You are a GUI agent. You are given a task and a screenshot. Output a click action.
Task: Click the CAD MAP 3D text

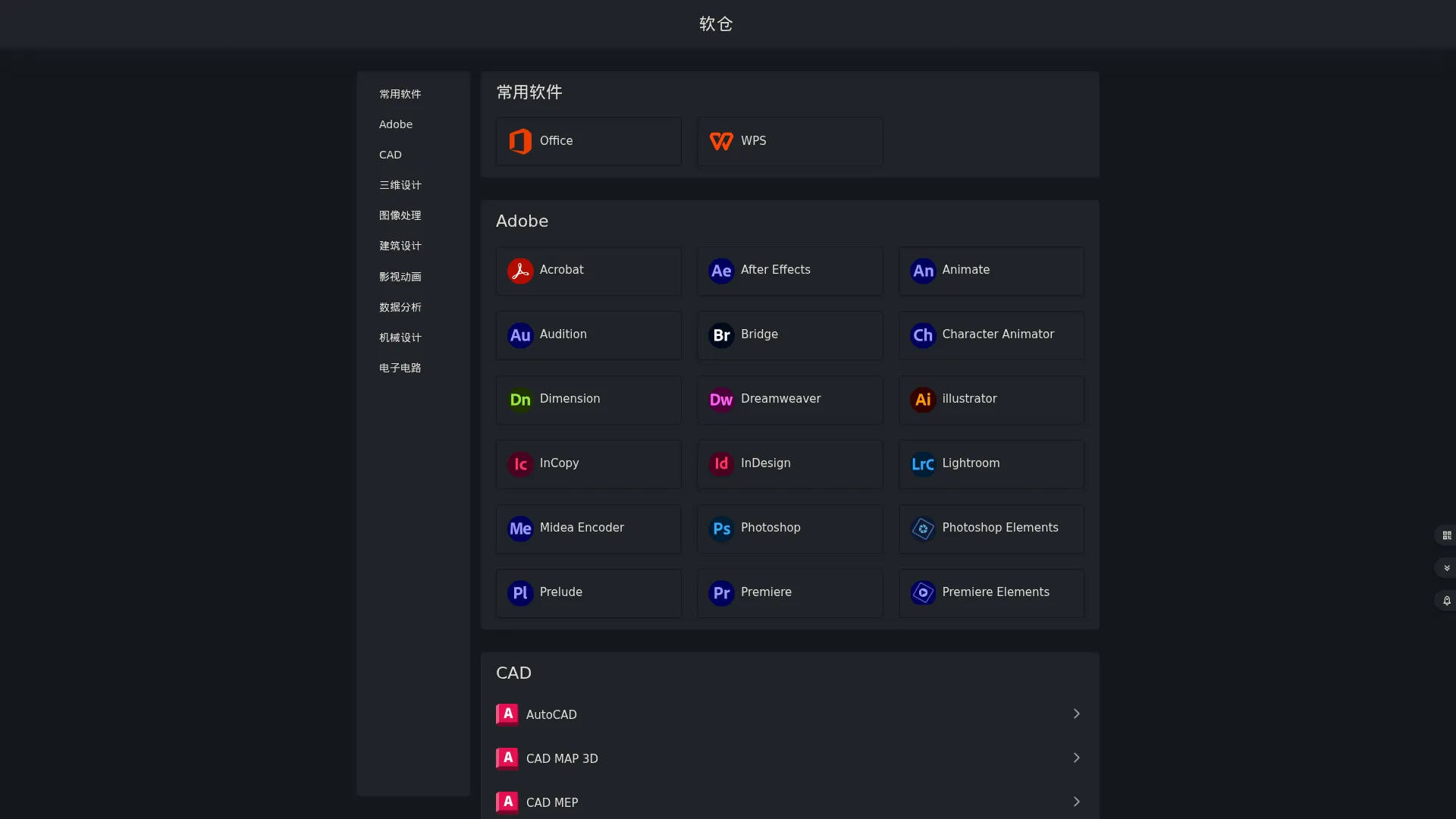point(562,759)
